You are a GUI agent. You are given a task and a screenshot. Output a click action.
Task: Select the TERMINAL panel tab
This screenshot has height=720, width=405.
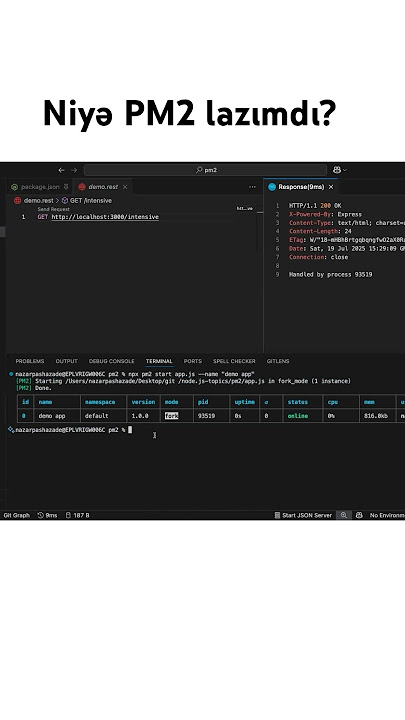click(x=159, y=361)
